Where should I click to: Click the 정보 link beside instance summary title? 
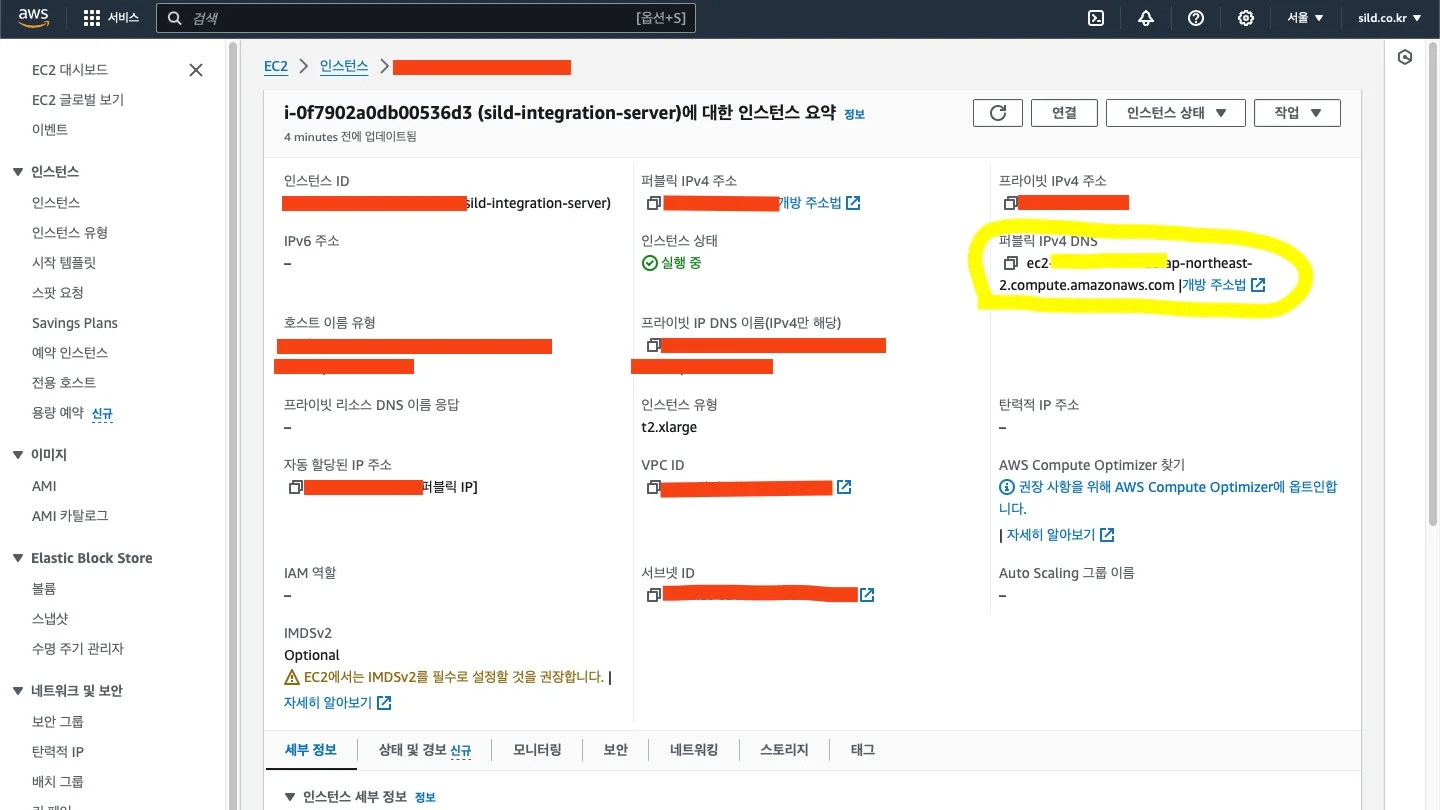click(854, 115)
